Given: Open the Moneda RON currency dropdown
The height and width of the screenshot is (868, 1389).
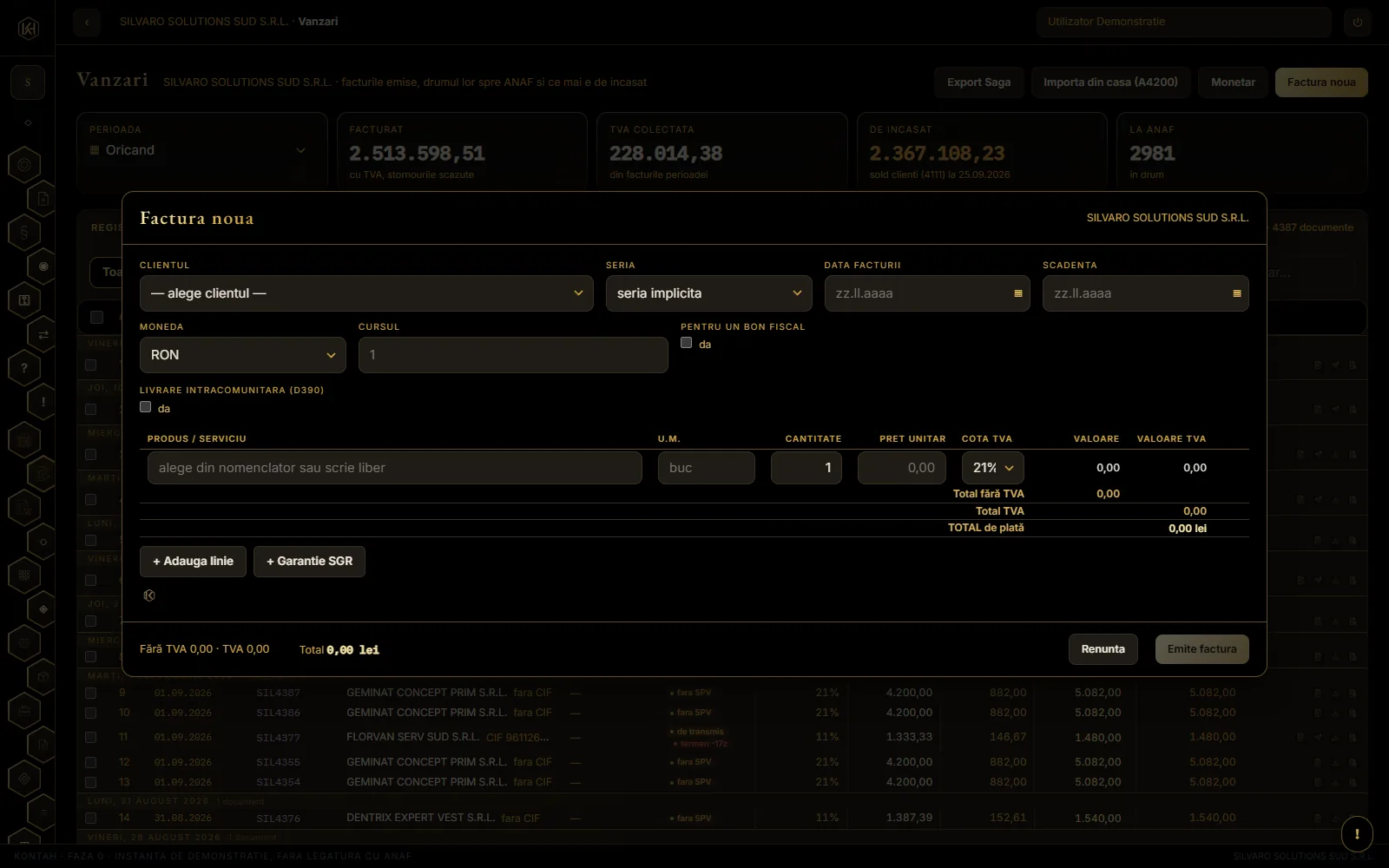Looking at the screenshot, I should click(x=243, y=355).
